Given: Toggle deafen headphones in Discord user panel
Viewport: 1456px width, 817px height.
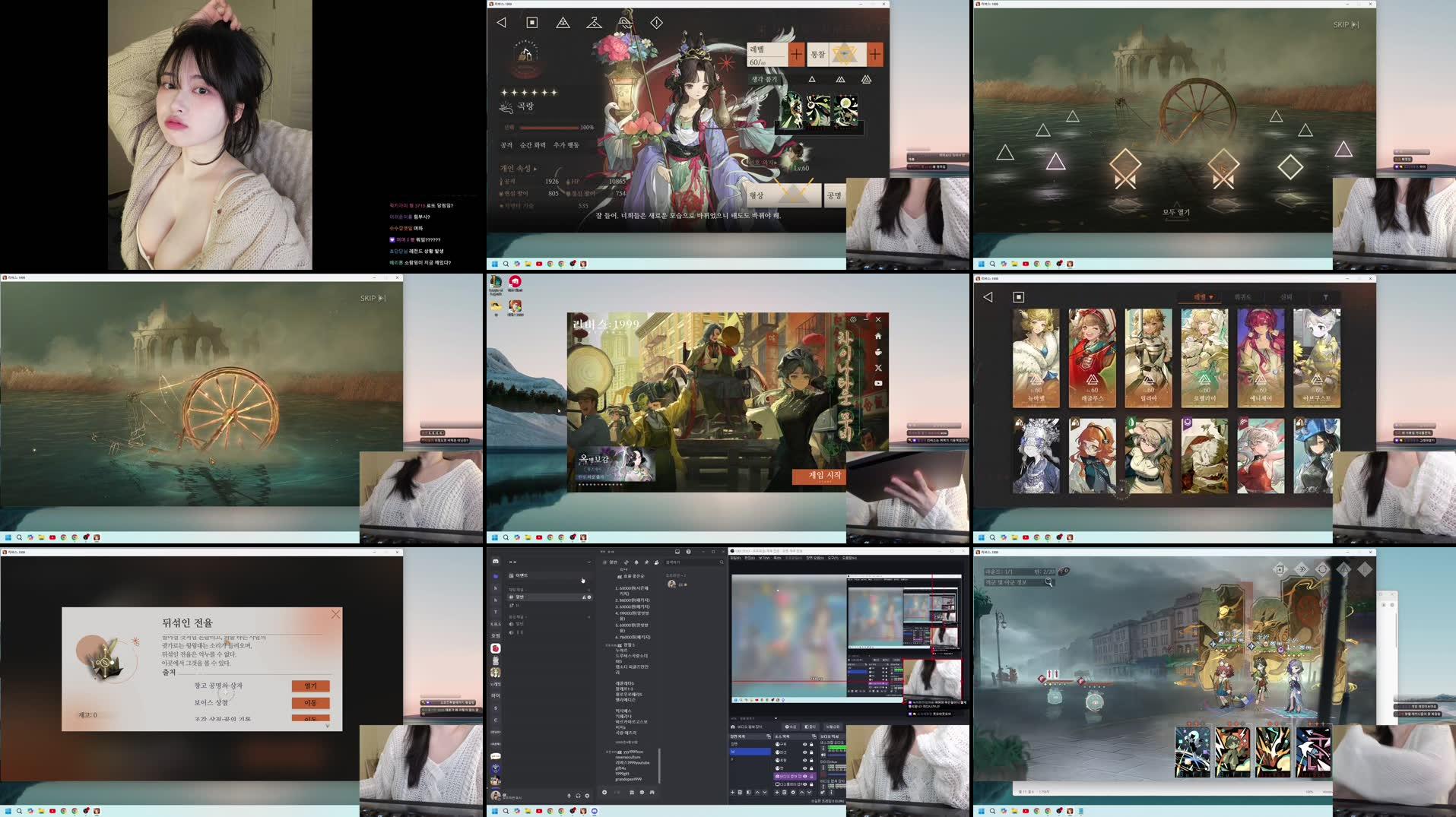Looking at the screenshot, I should tap(578, 796).
